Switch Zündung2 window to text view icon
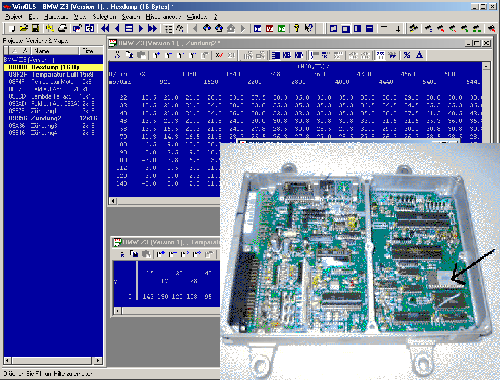 tap(276, 55)
